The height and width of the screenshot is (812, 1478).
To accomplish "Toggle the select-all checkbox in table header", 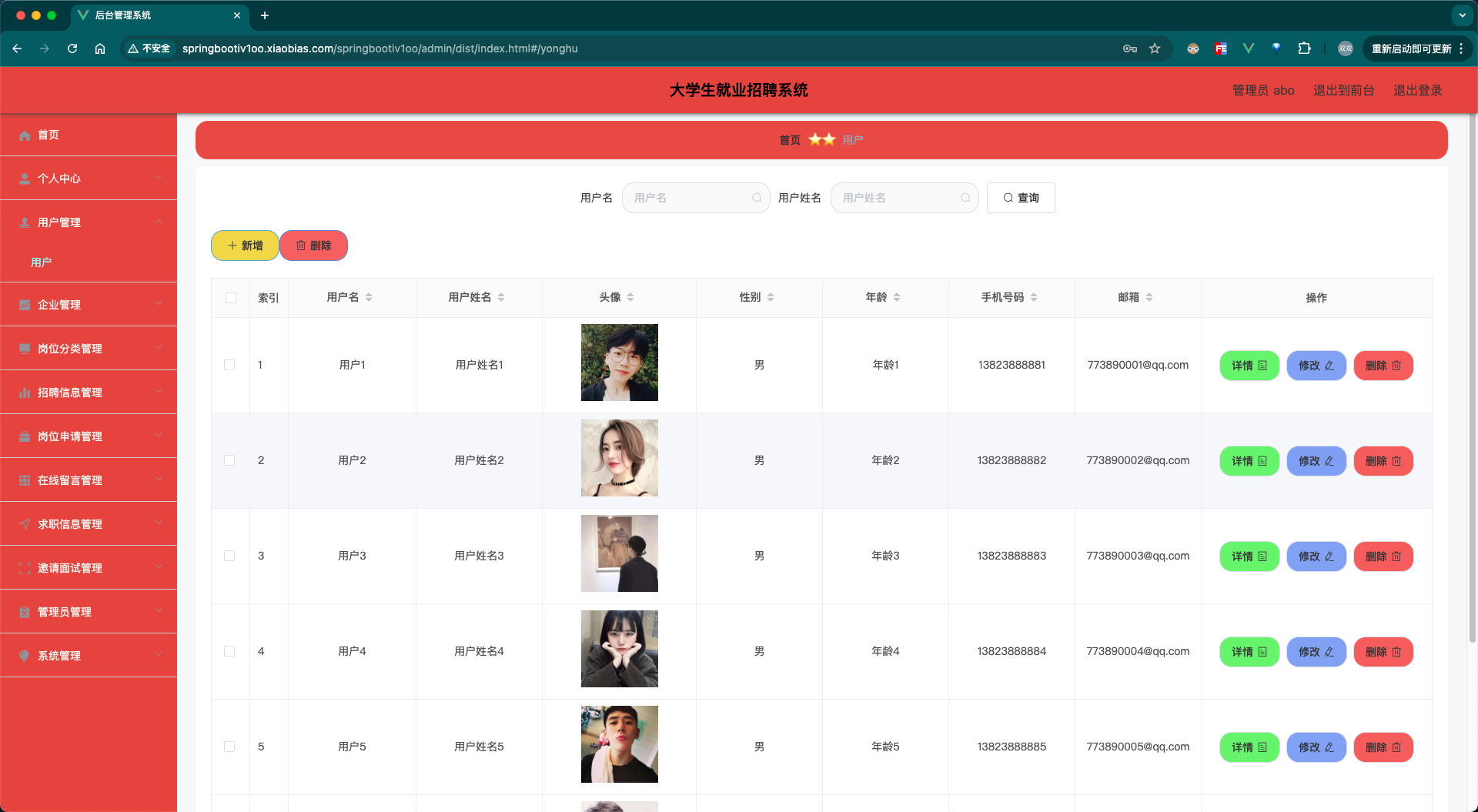I will (231, 298).
